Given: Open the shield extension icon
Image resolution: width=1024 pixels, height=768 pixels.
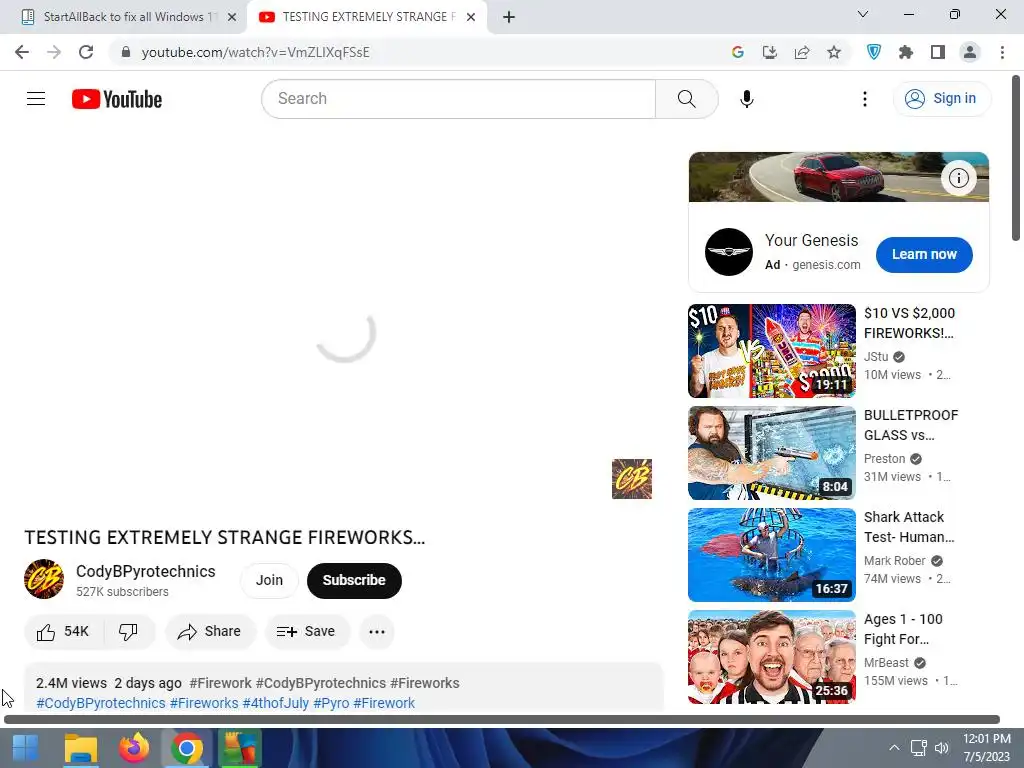Looking at the screenshot, I should click(x=873, y=52).
